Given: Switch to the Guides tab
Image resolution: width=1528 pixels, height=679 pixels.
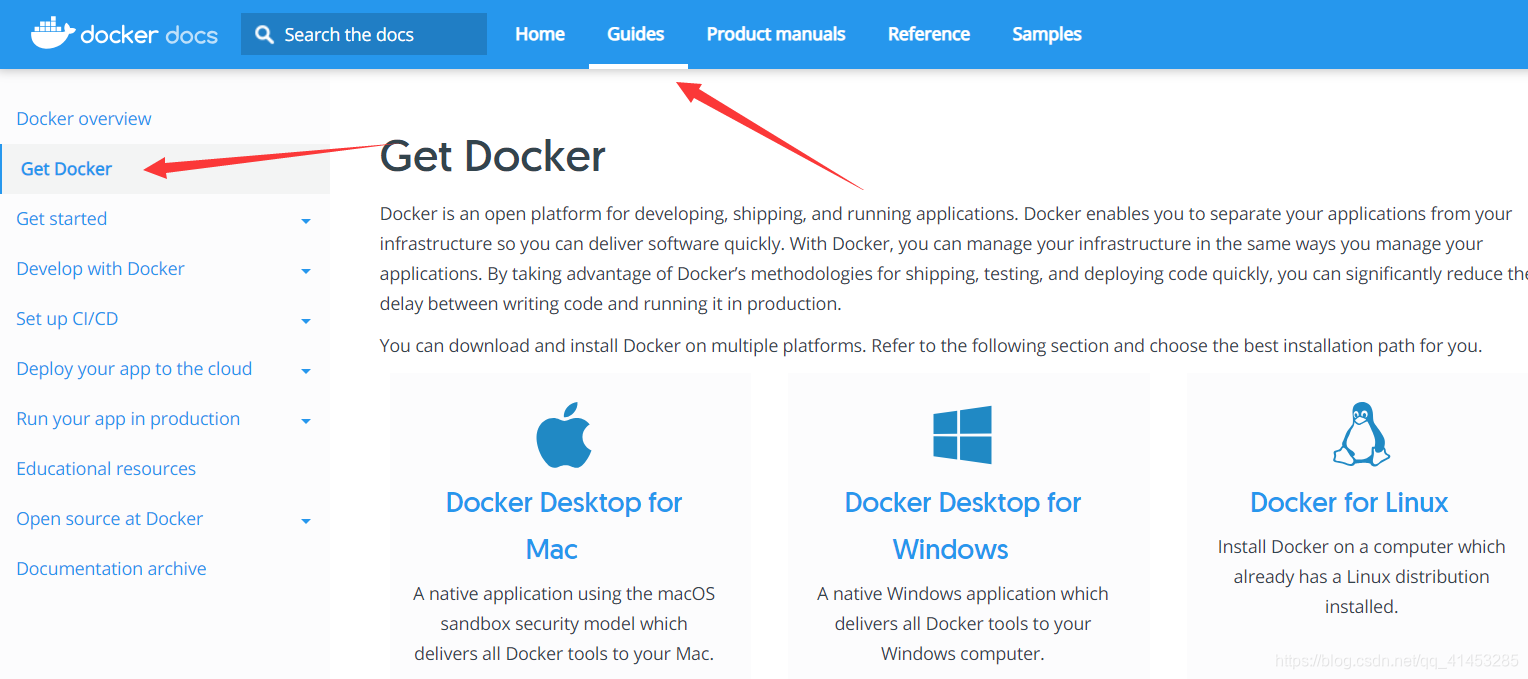Looking at the screenshot, I should (636, 34).
